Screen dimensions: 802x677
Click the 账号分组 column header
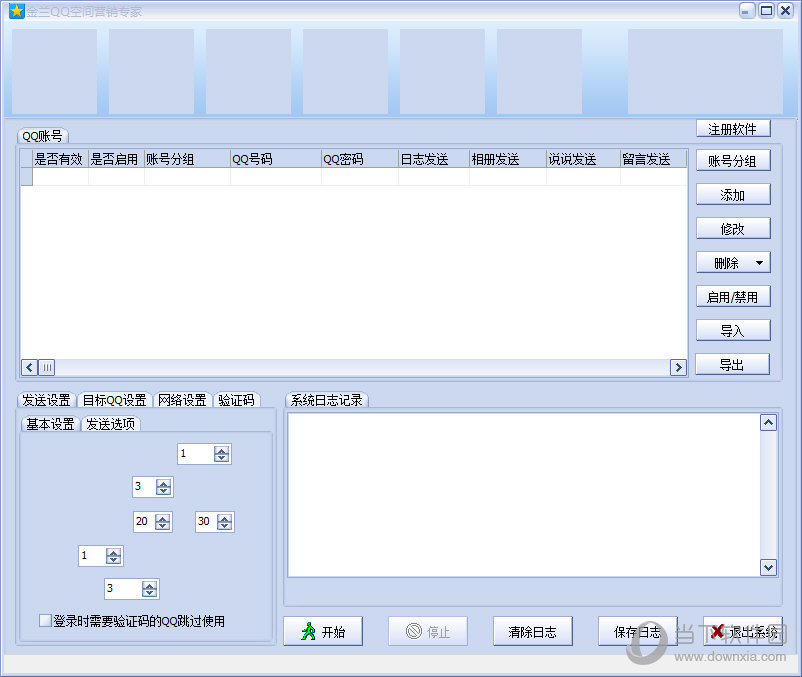[x=187, y=159]
